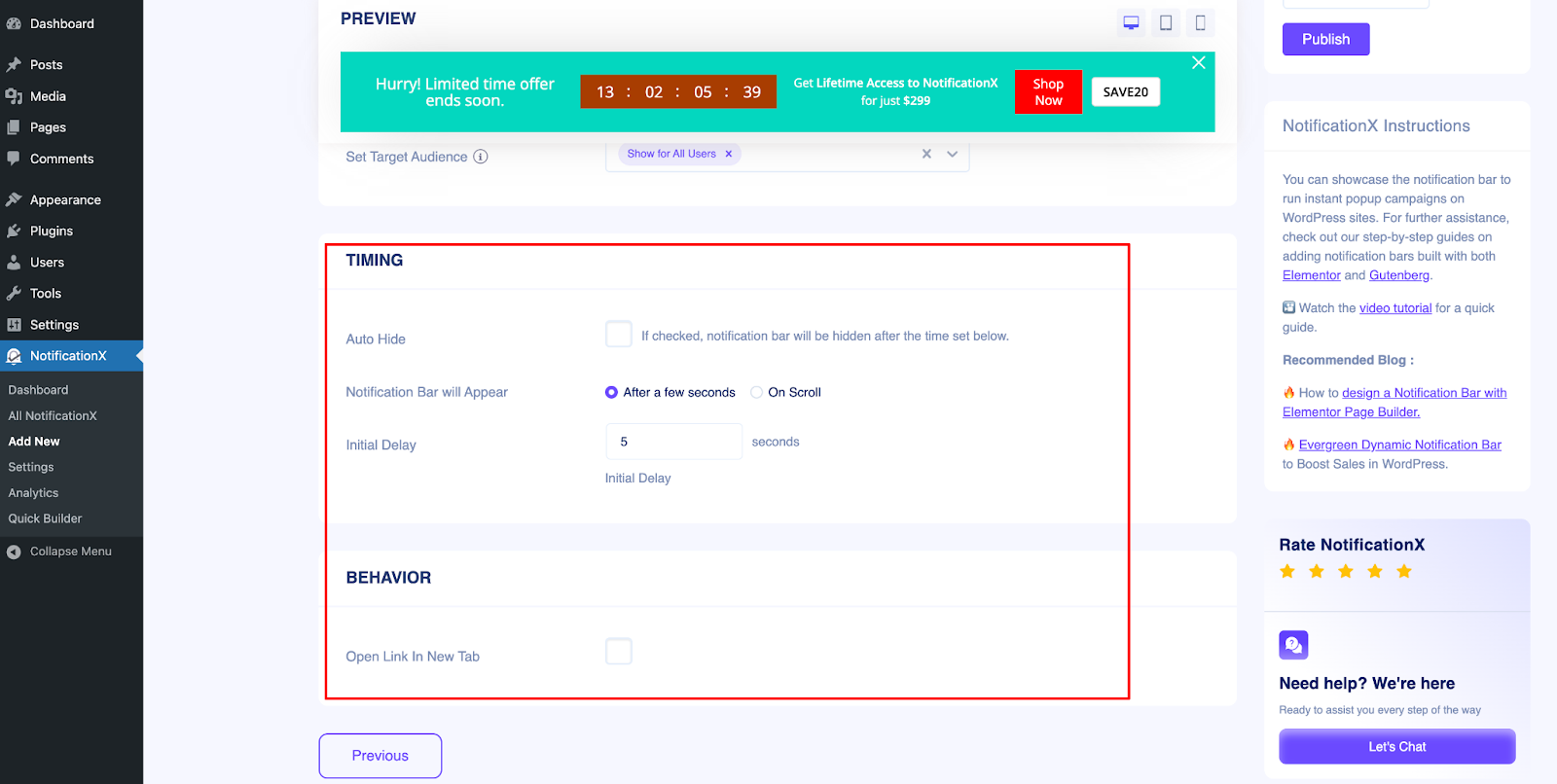Clear the target audience selection
Viewport: 1557px width, 784px height.
point(926,154)
